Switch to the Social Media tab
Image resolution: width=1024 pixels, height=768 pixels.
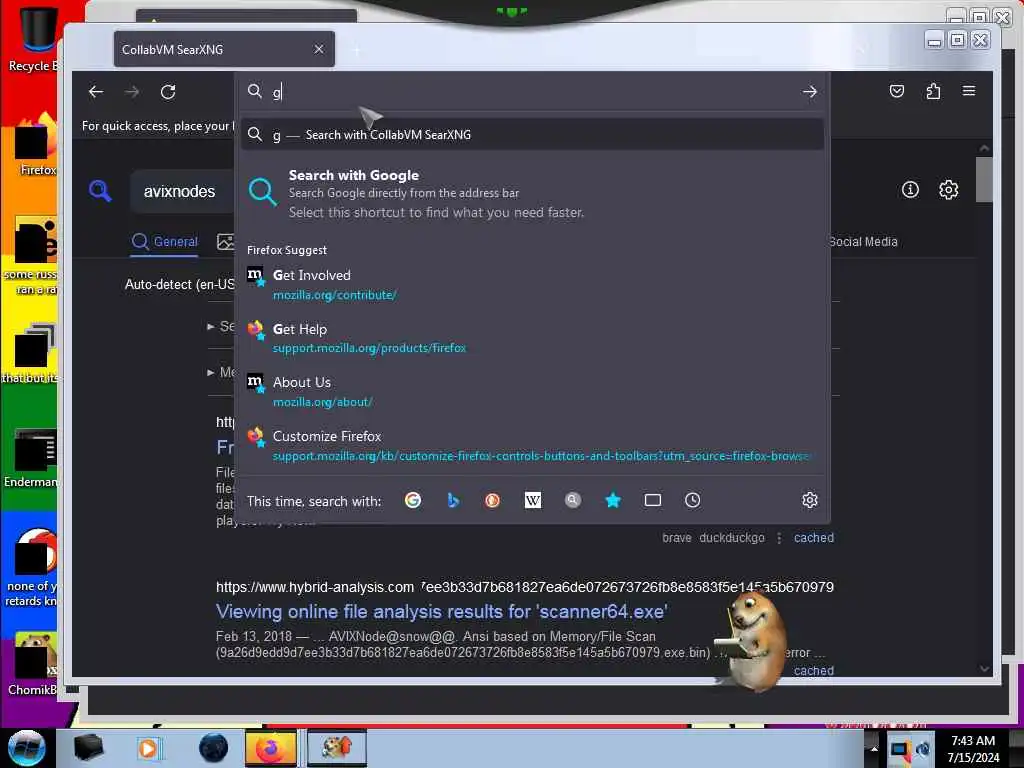863,242
